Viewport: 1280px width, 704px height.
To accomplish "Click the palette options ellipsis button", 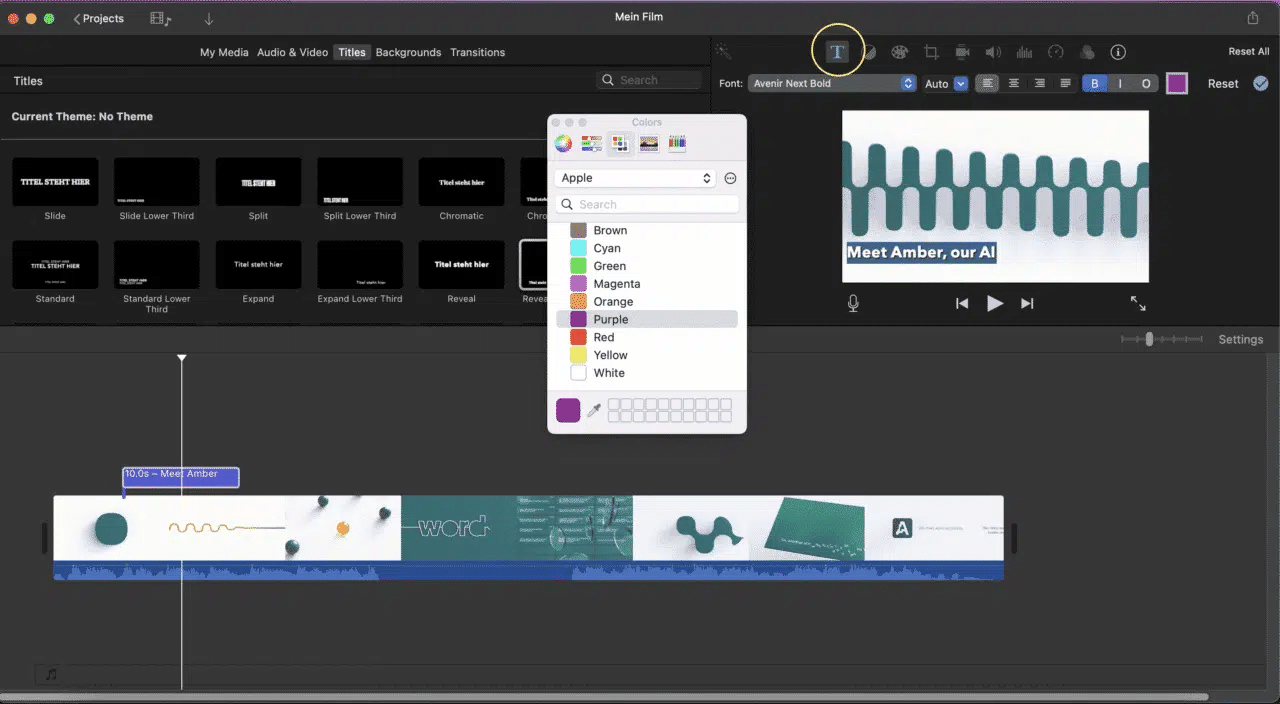I will (x=730, y=178).
